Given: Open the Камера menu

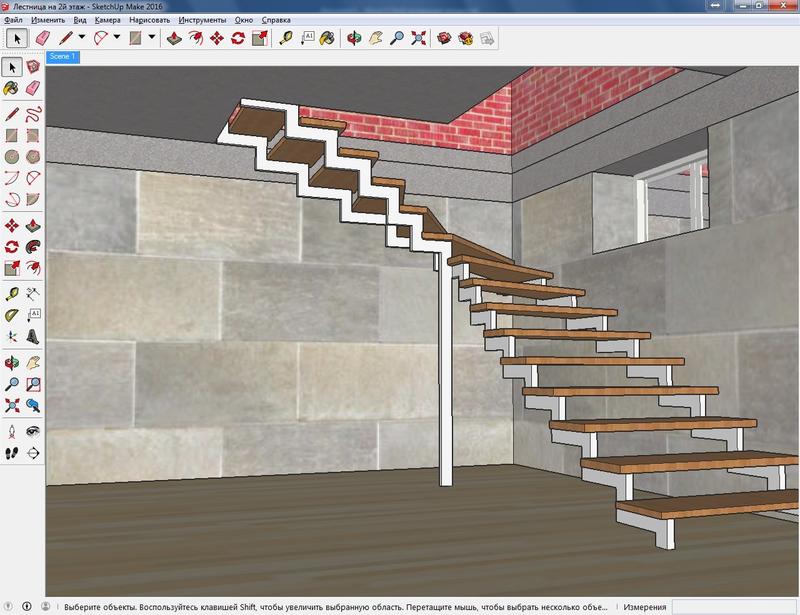Looking at the screenshot, I should 107,20.
